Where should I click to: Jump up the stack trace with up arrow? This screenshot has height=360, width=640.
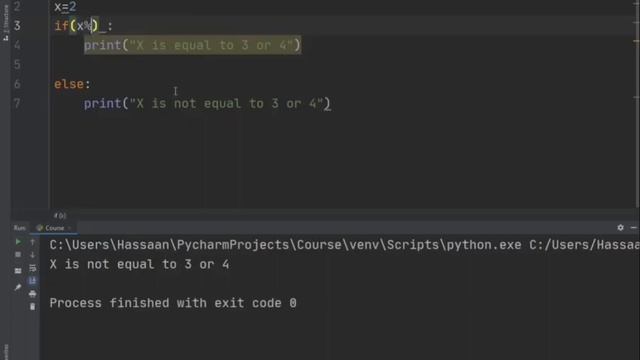click(33, 242)
